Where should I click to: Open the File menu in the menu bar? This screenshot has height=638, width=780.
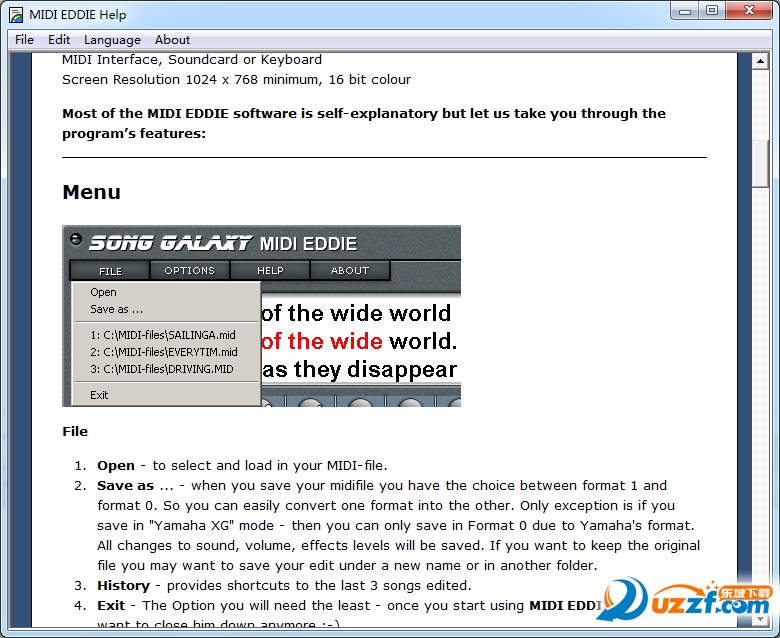24,40
